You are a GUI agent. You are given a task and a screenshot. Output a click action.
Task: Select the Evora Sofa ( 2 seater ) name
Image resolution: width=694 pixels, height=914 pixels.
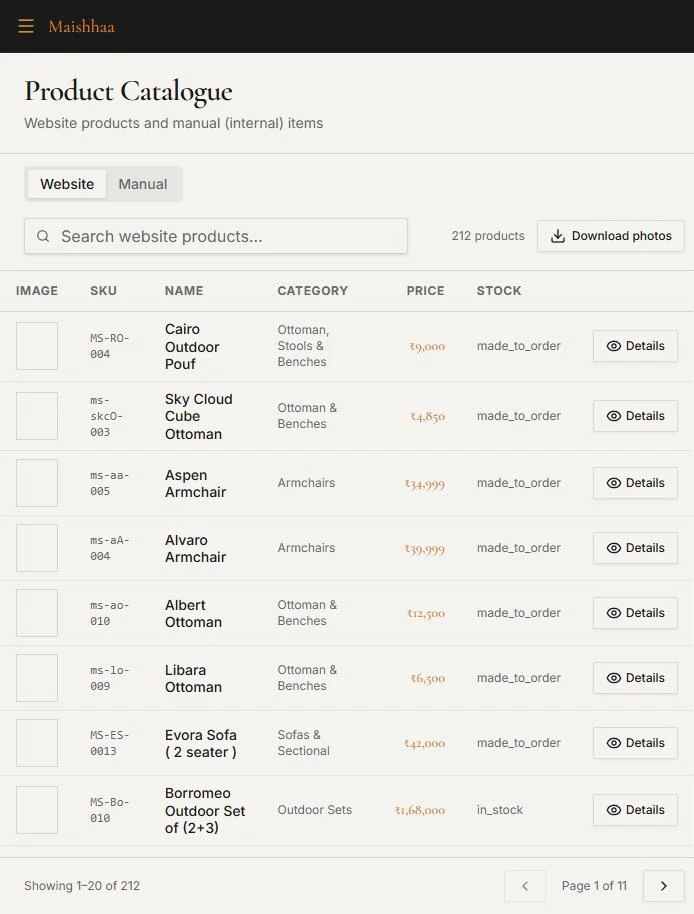pos(200,743)
